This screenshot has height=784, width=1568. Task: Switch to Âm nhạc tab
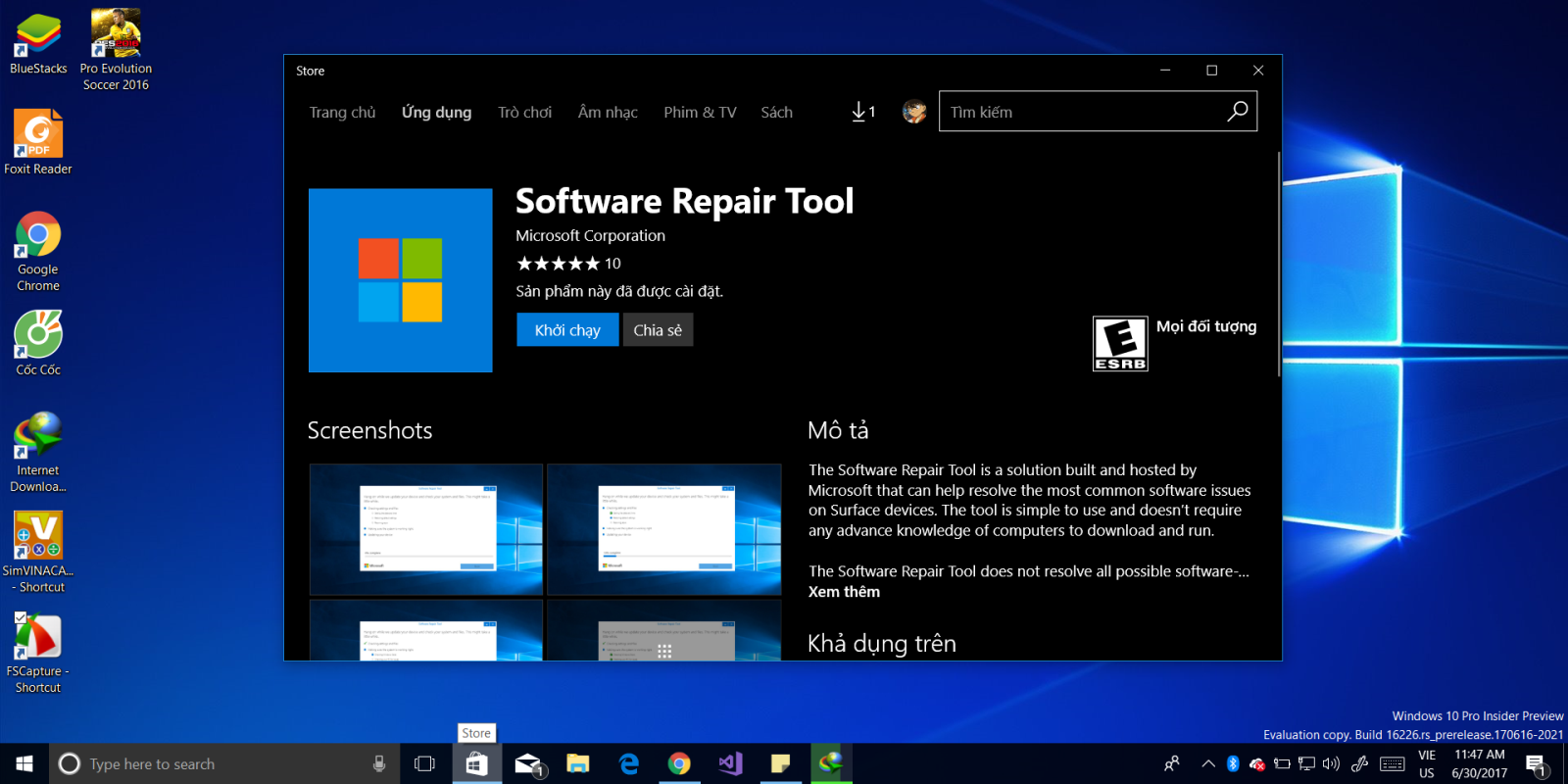pos(608,112)
